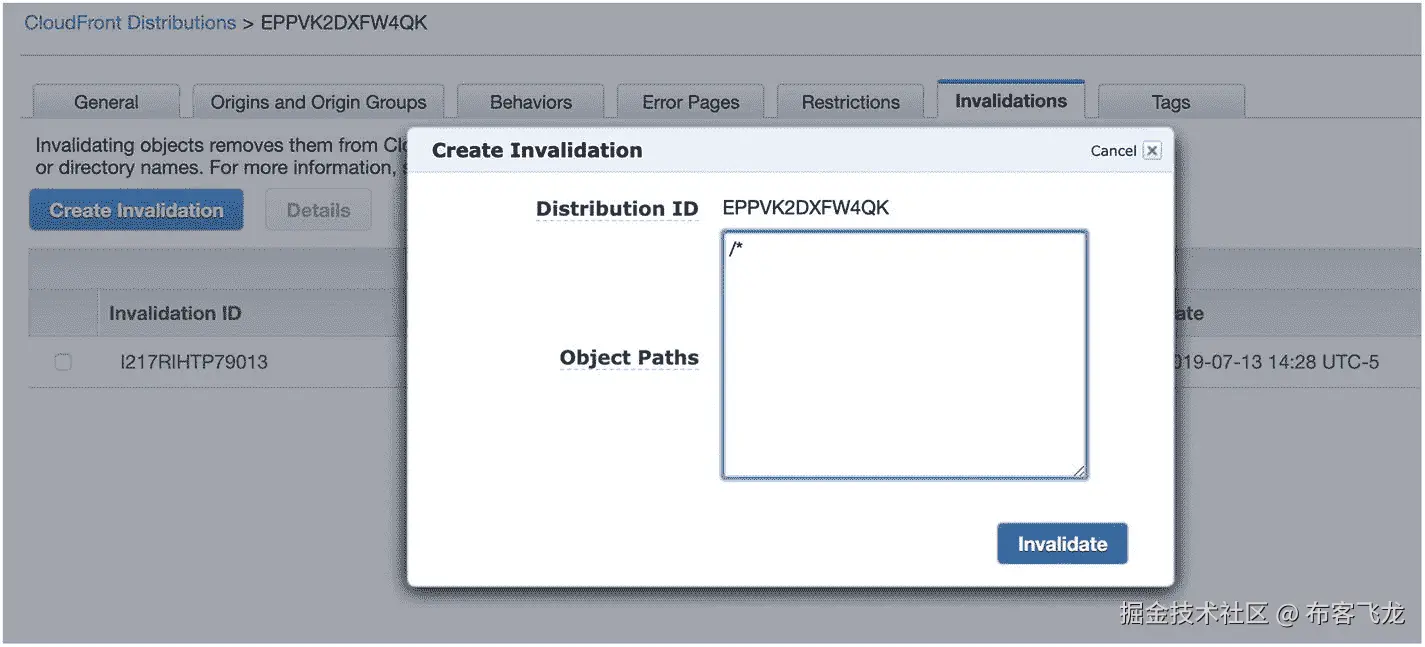Switch to the General tab
This screenshot has height=647, width=1425.
tap(106, 102)
